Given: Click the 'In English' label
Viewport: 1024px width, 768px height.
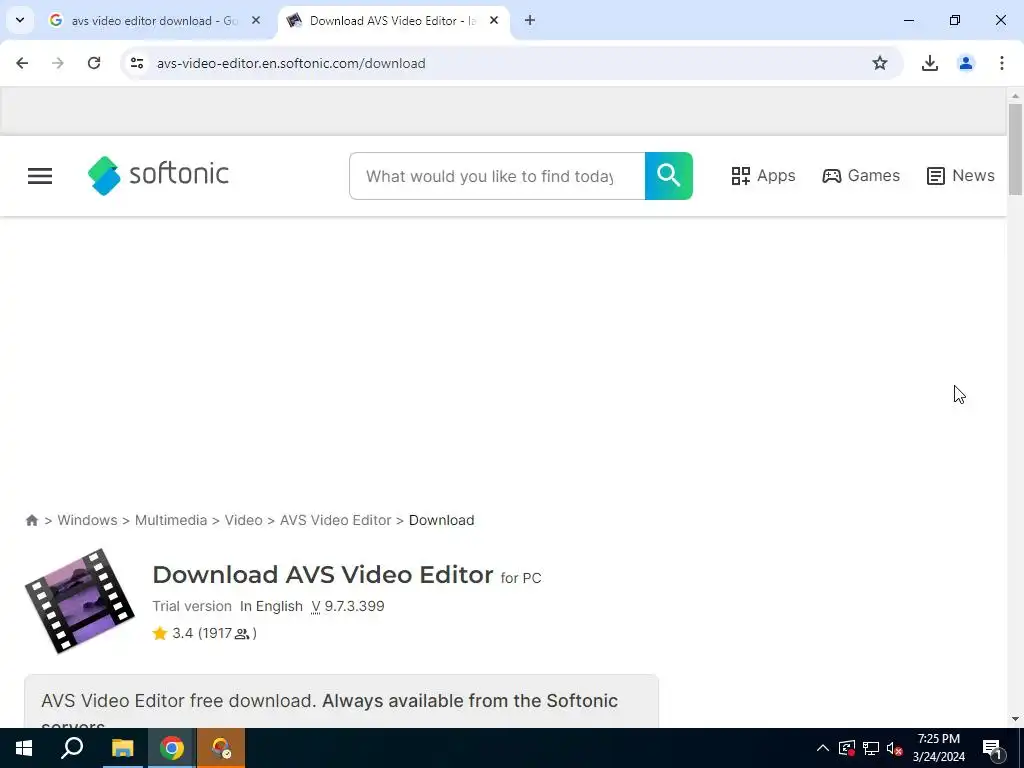Looking at the screenshot, I should pyautogui.click(x=271, y=606).
